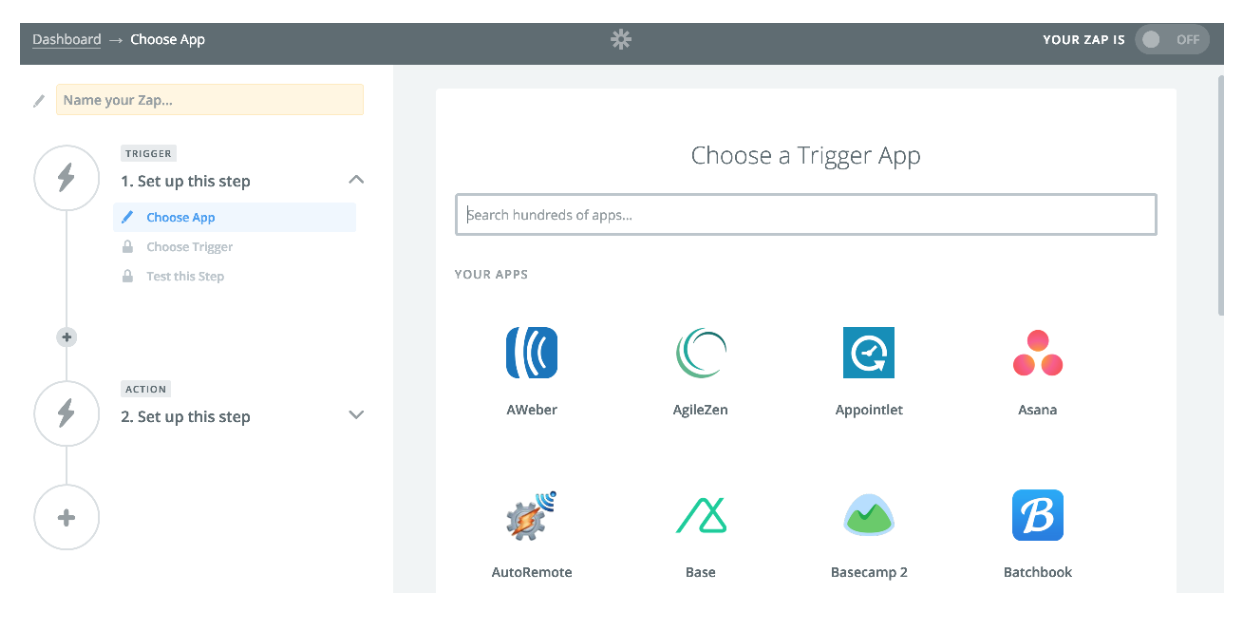Viewport: 1245px width, 625px height.
Task: Click the '1. Set up this step' heading
Action: tap(186, 181)
